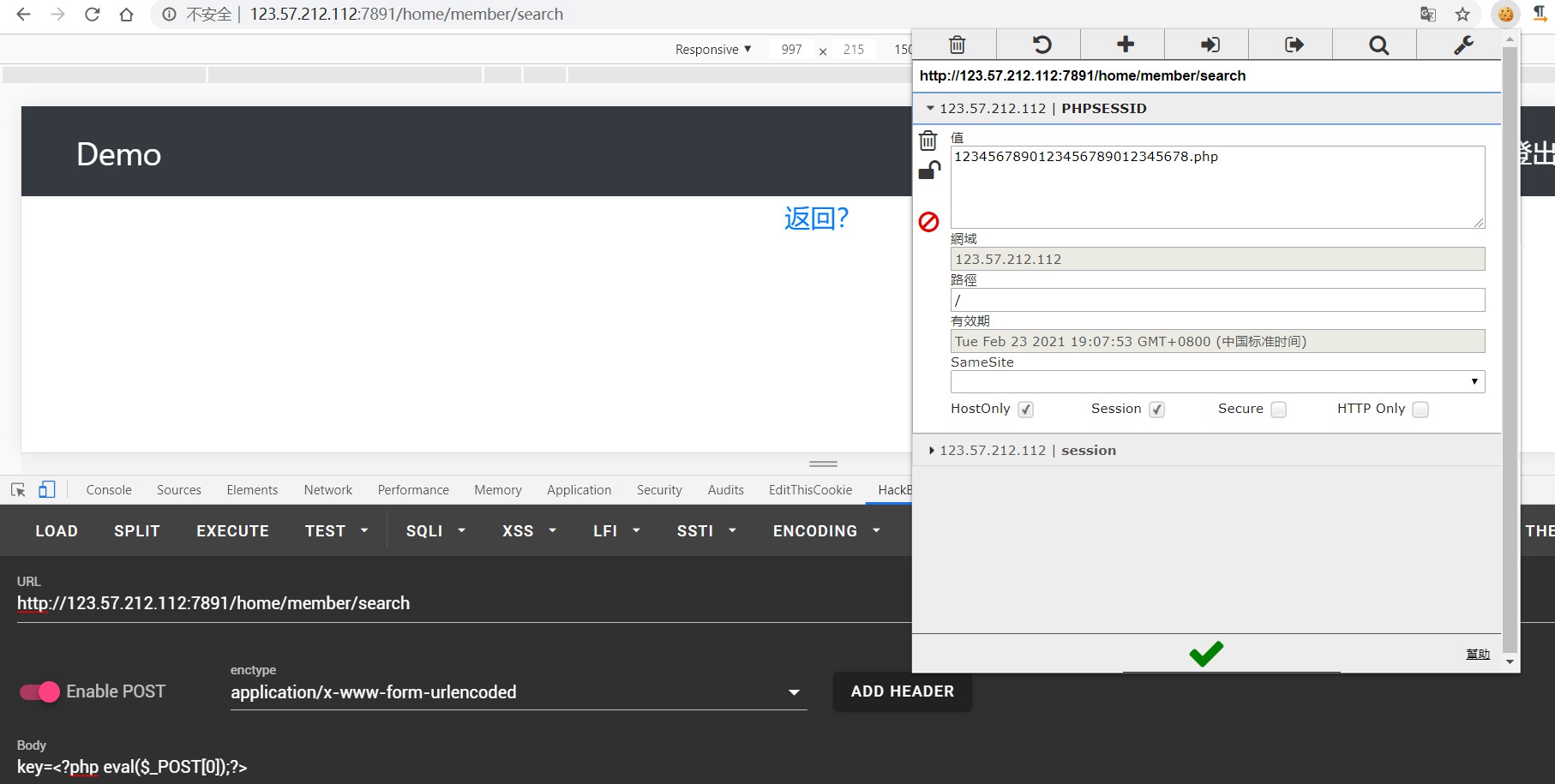Click the cookie path input field

coord(1217,300)
